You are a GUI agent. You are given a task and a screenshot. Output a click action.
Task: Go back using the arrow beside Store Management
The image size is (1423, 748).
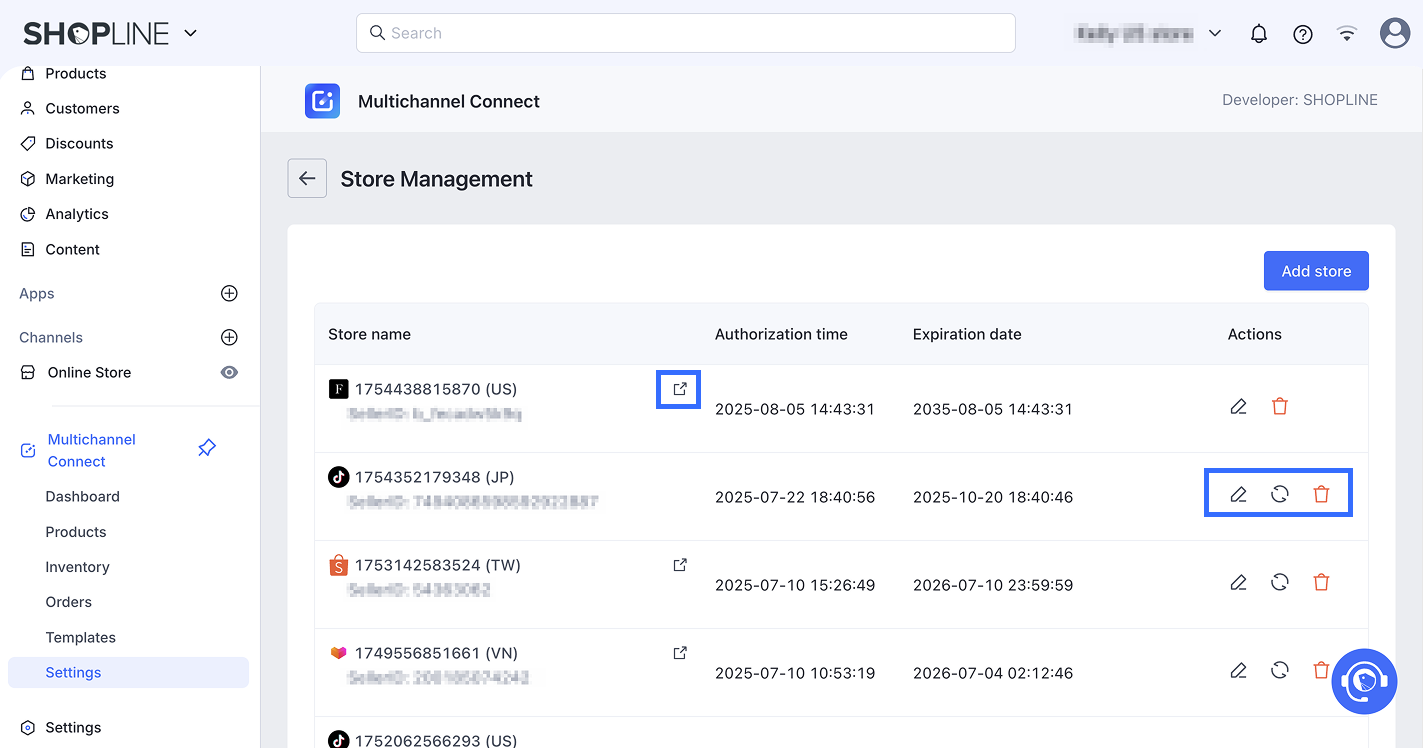pos(307,178)
